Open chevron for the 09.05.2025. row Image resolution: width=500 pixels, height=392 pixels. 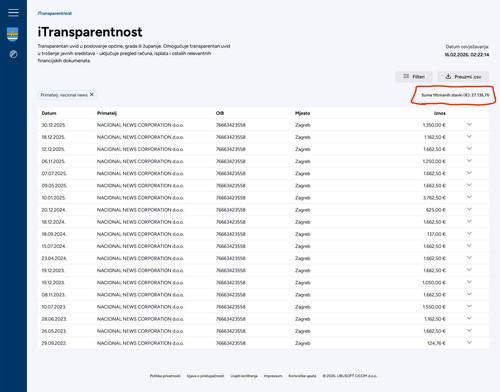click(x=469, y=185)
